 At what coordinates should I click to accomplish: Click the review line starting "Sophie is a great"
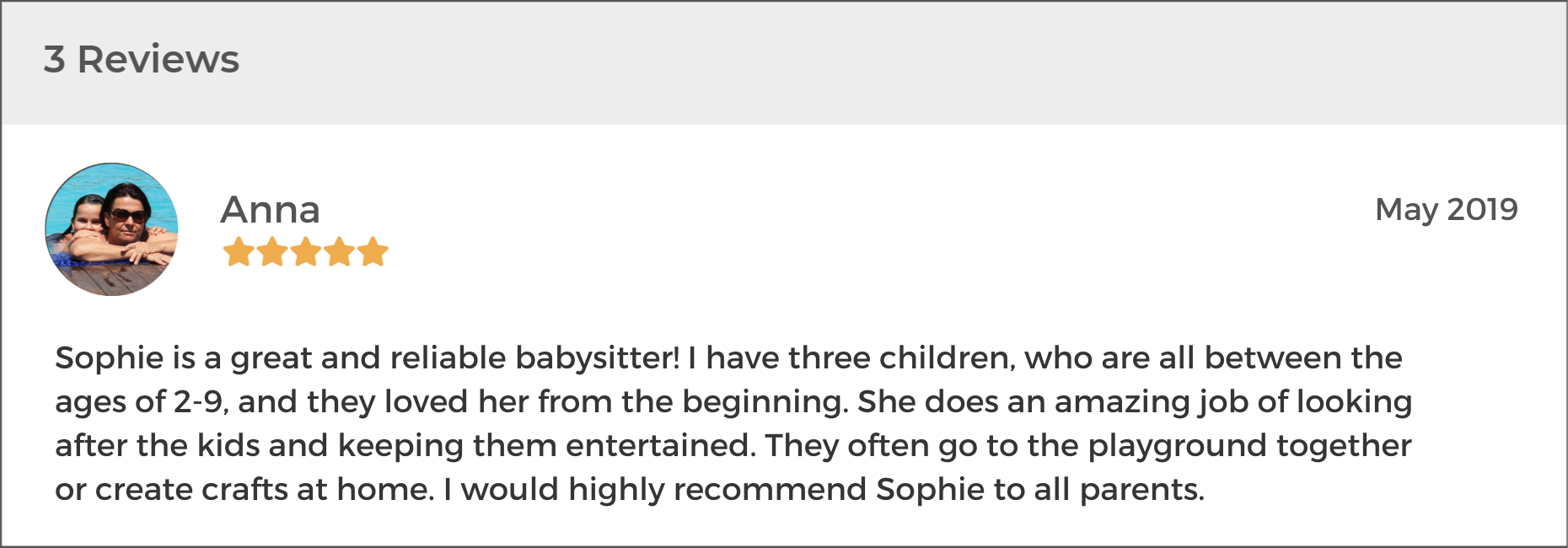click(x=728, y=358)
